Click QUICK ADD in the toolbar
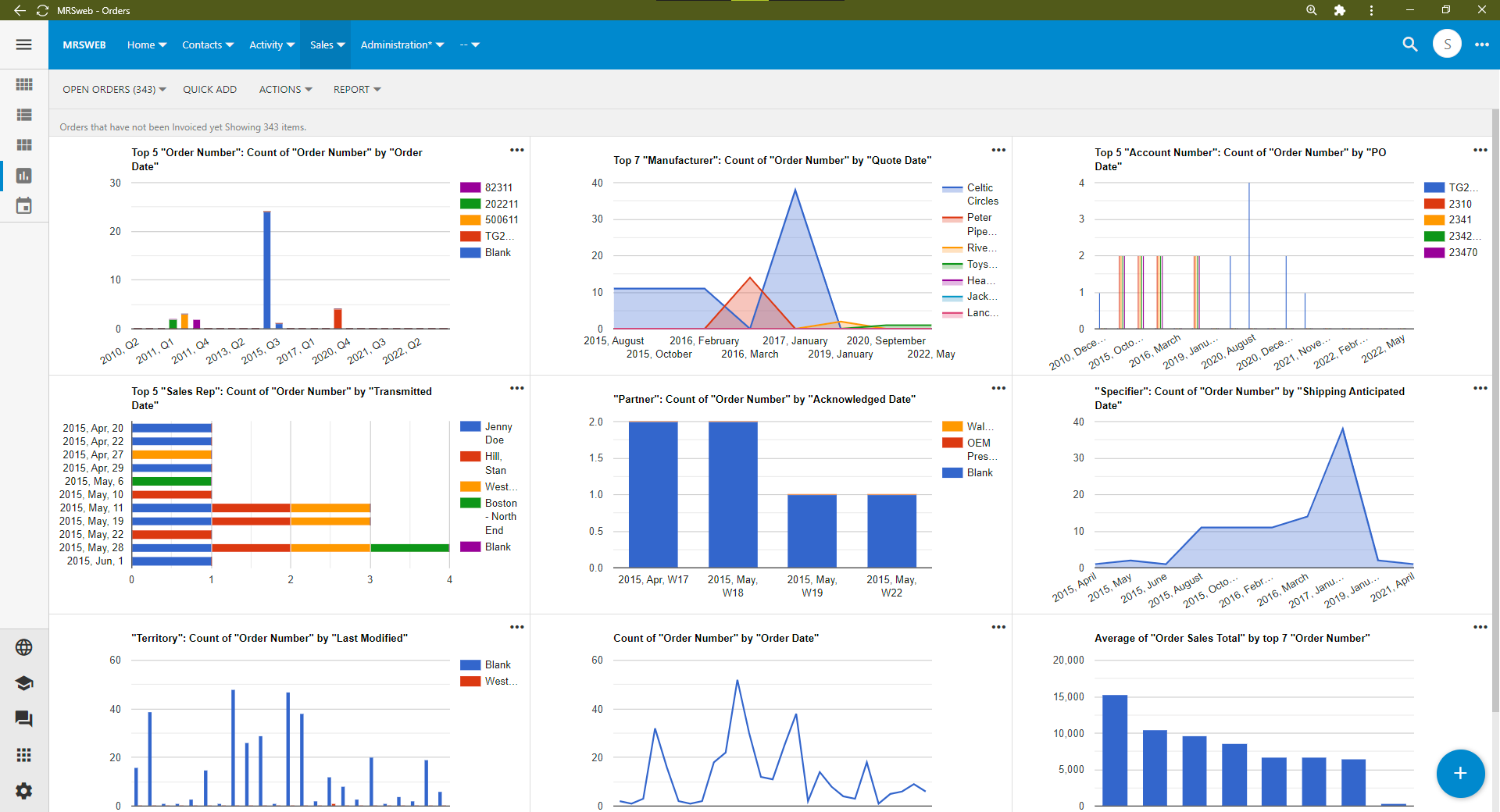This screenshot has width=1500, height=812. (209, 89)
